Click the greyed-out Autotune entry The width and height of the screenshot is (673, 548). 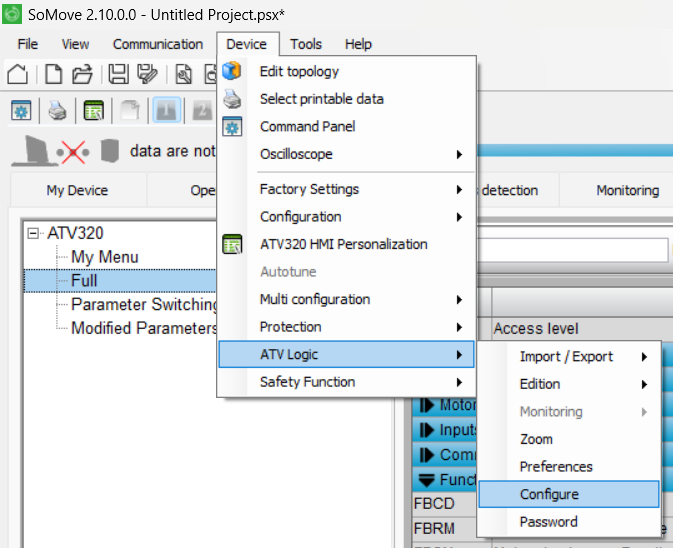(x=346, y=272)
